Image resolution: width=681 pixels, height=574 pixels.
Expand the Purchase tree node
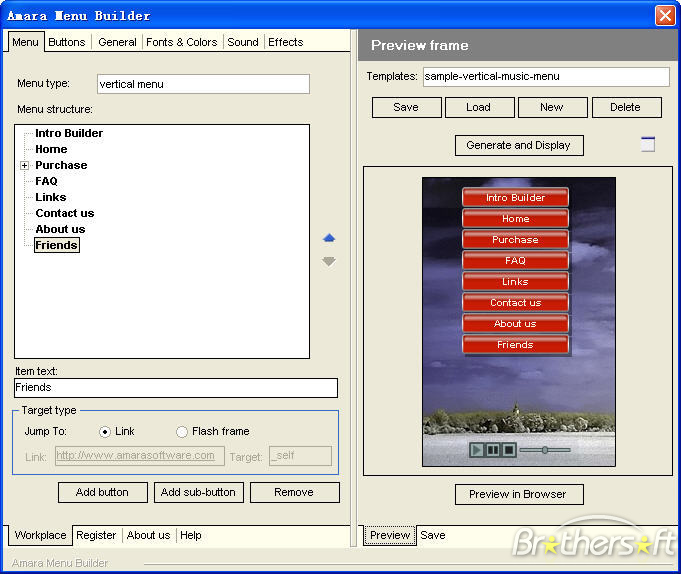(24, 165)
